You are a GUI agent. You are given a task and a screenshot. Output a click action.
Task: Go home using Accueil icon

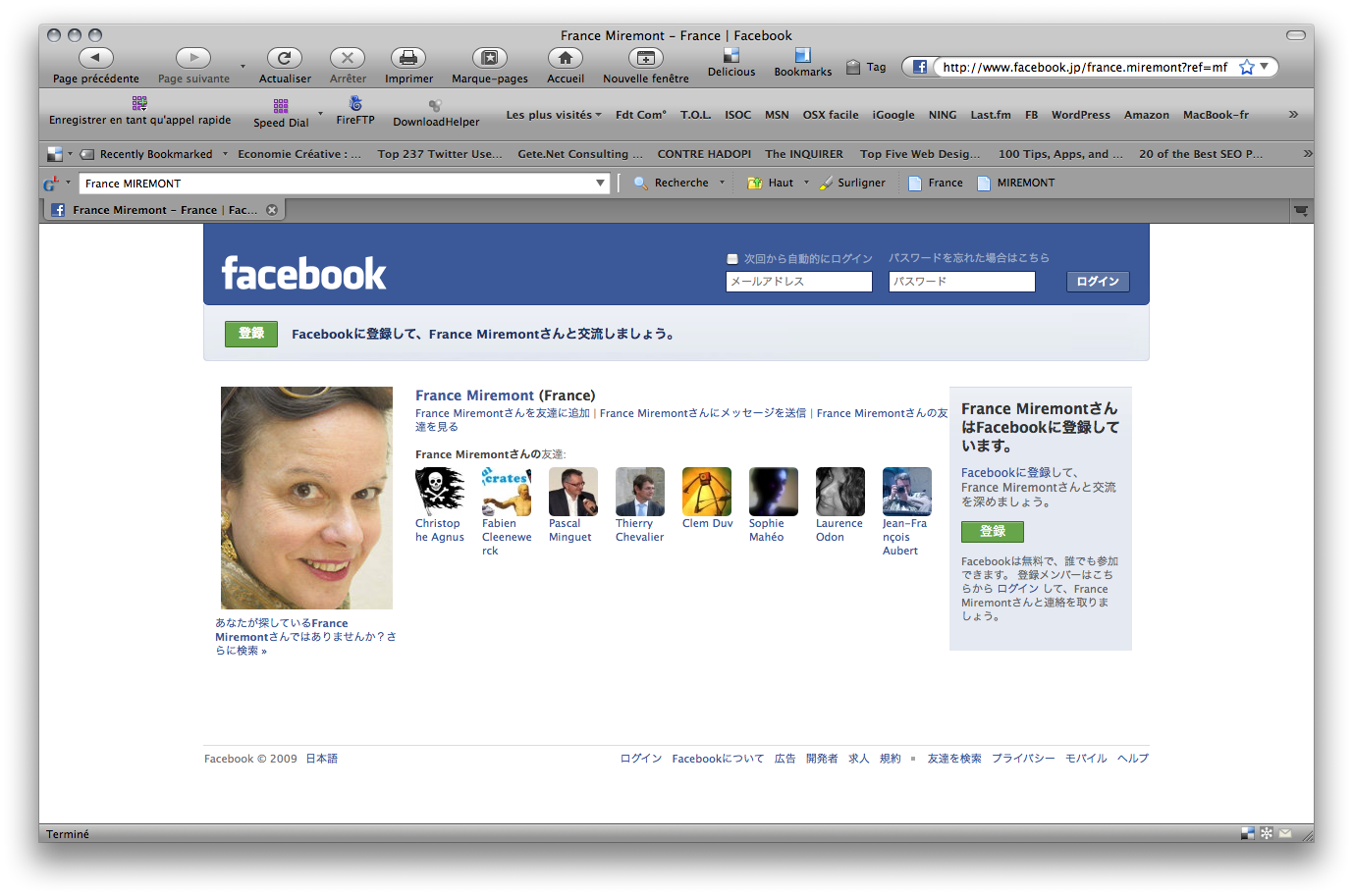tap(566, 58)
